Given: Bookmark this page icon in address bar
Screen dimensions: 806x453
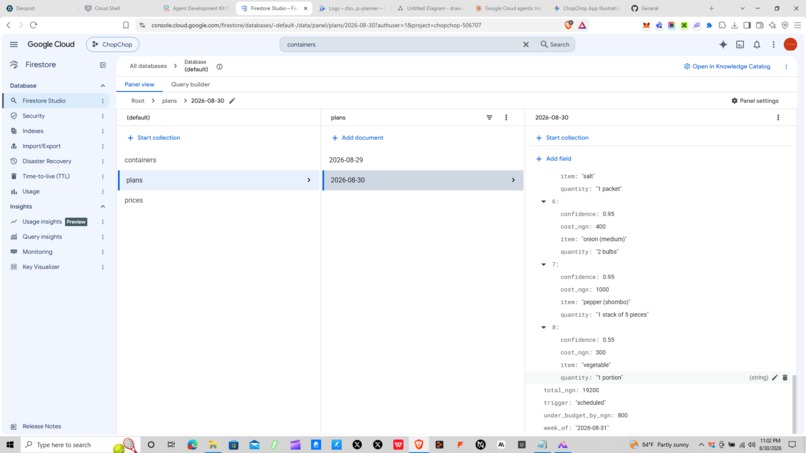Looking at the screenshot, I should pos(126,25).
